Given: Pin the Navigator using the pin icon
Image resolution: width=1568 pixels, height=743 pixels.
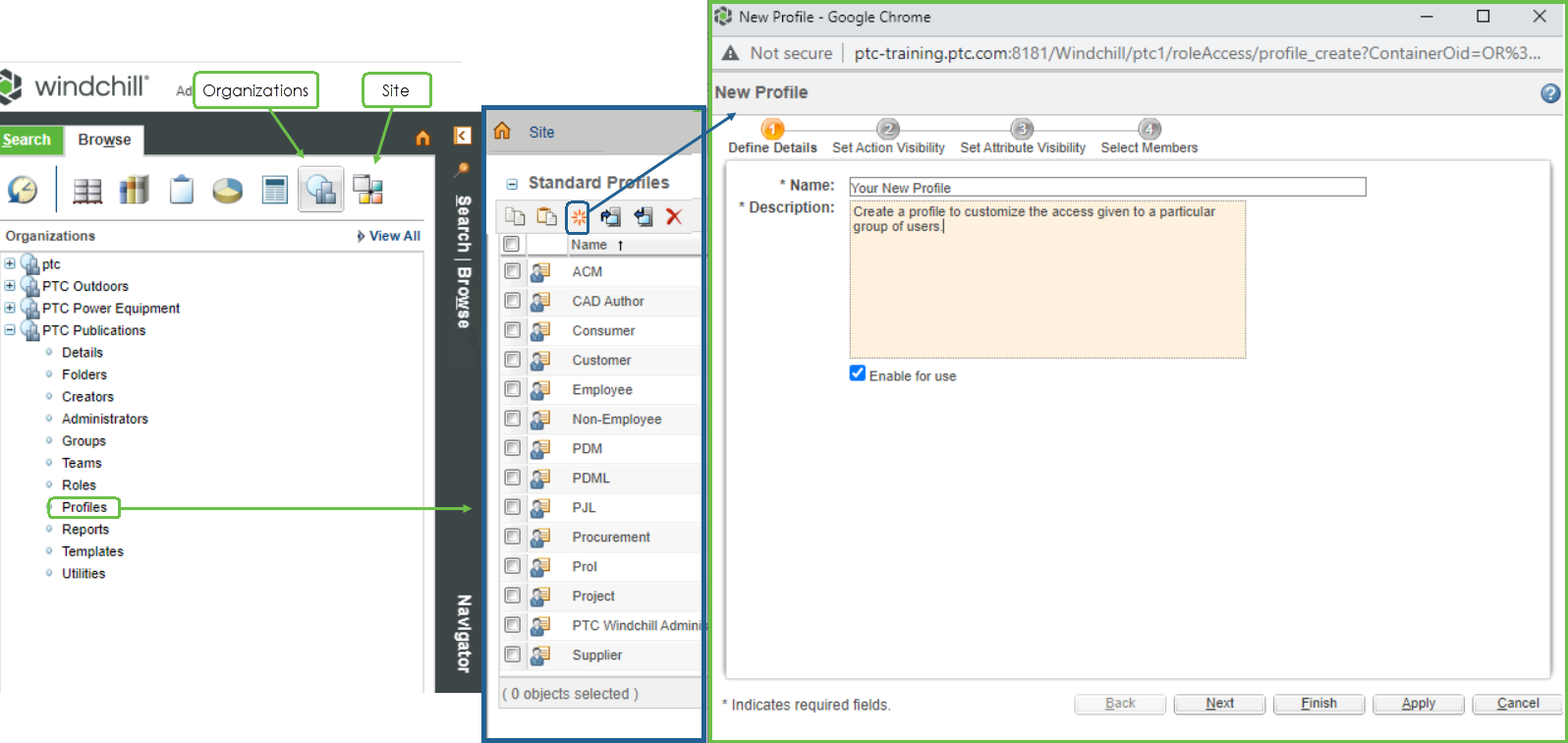Looking at the screenshot, I should pos(462,169).
